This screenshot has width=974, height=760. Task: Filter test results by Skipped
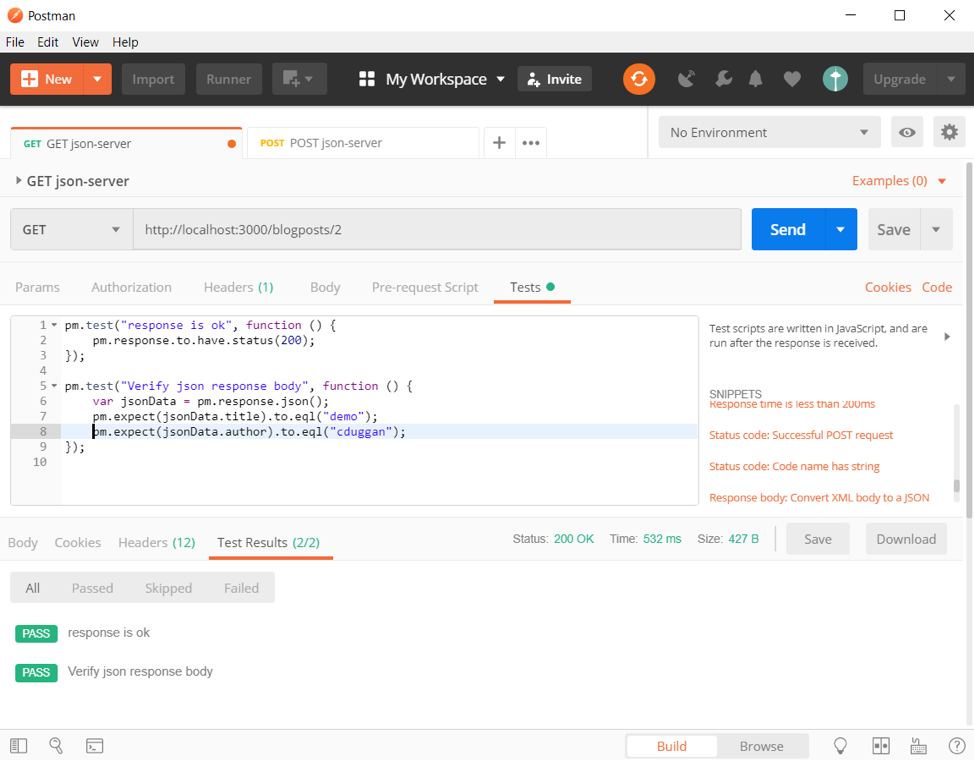(168, 588)
